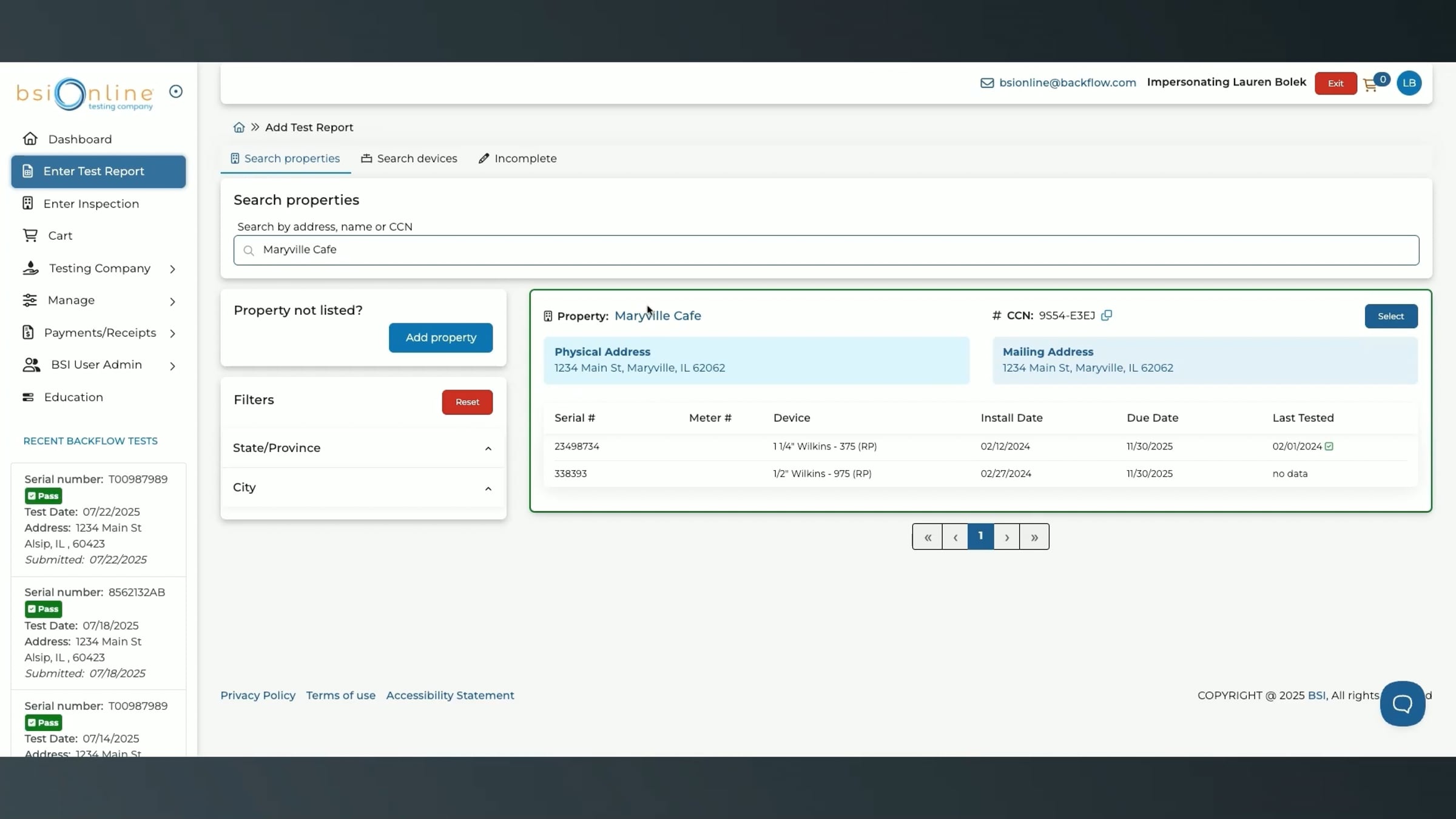Viewport: 1456px width, 819px height.
Task: Switch to Search properties tab
Action: coord(285,159)
